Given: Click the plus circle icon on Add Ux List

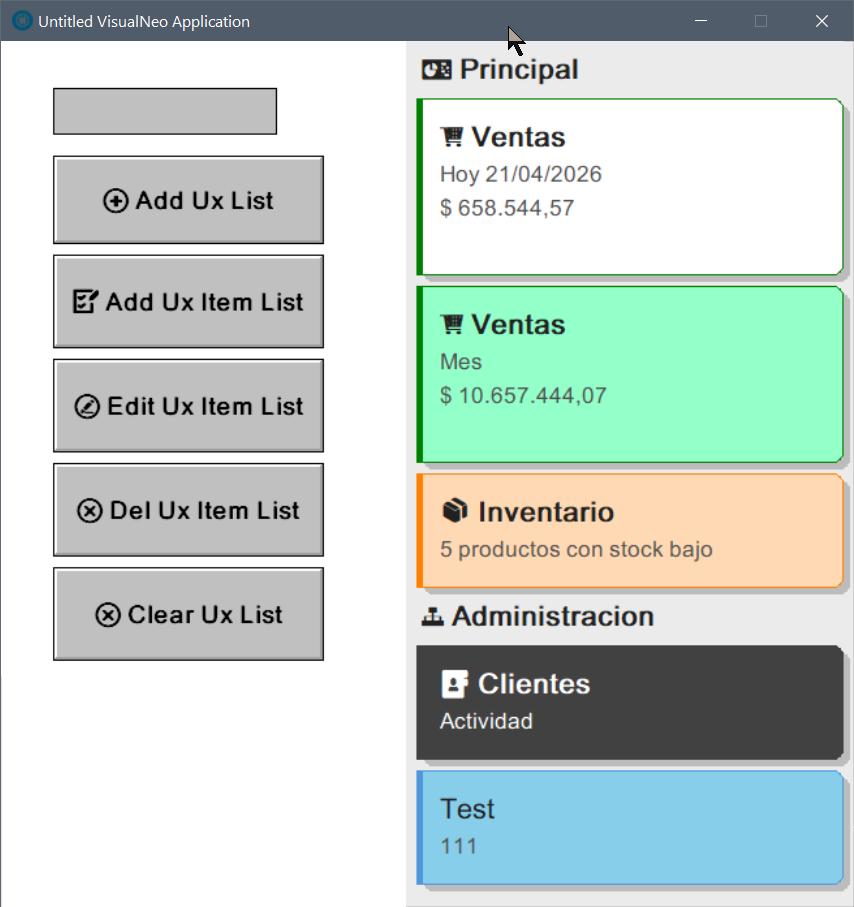Looking at the screenshot, I should [x=115, y=201].
